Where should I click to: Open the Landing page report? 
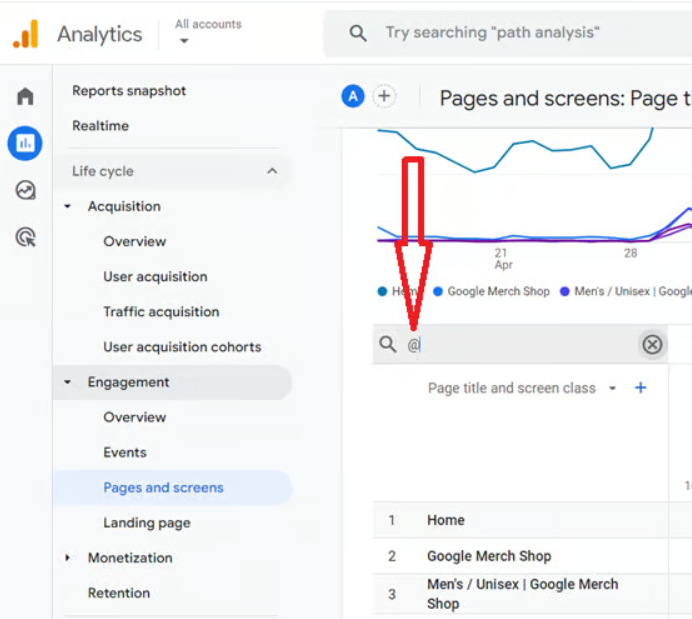coord(147,523)
